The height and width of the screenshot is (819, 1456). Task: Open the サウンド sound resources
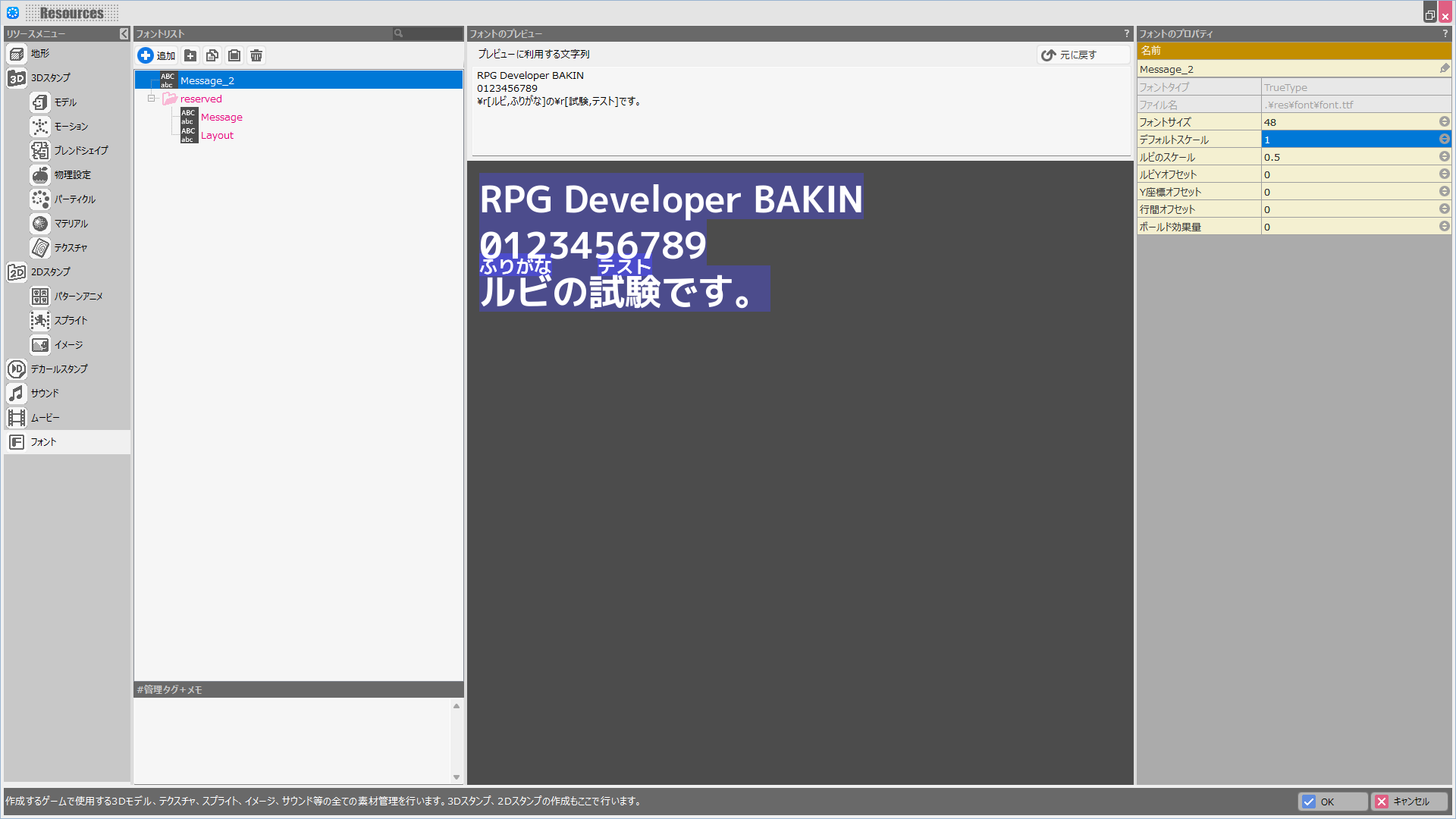pyautogui.click(x=44, y=394)
